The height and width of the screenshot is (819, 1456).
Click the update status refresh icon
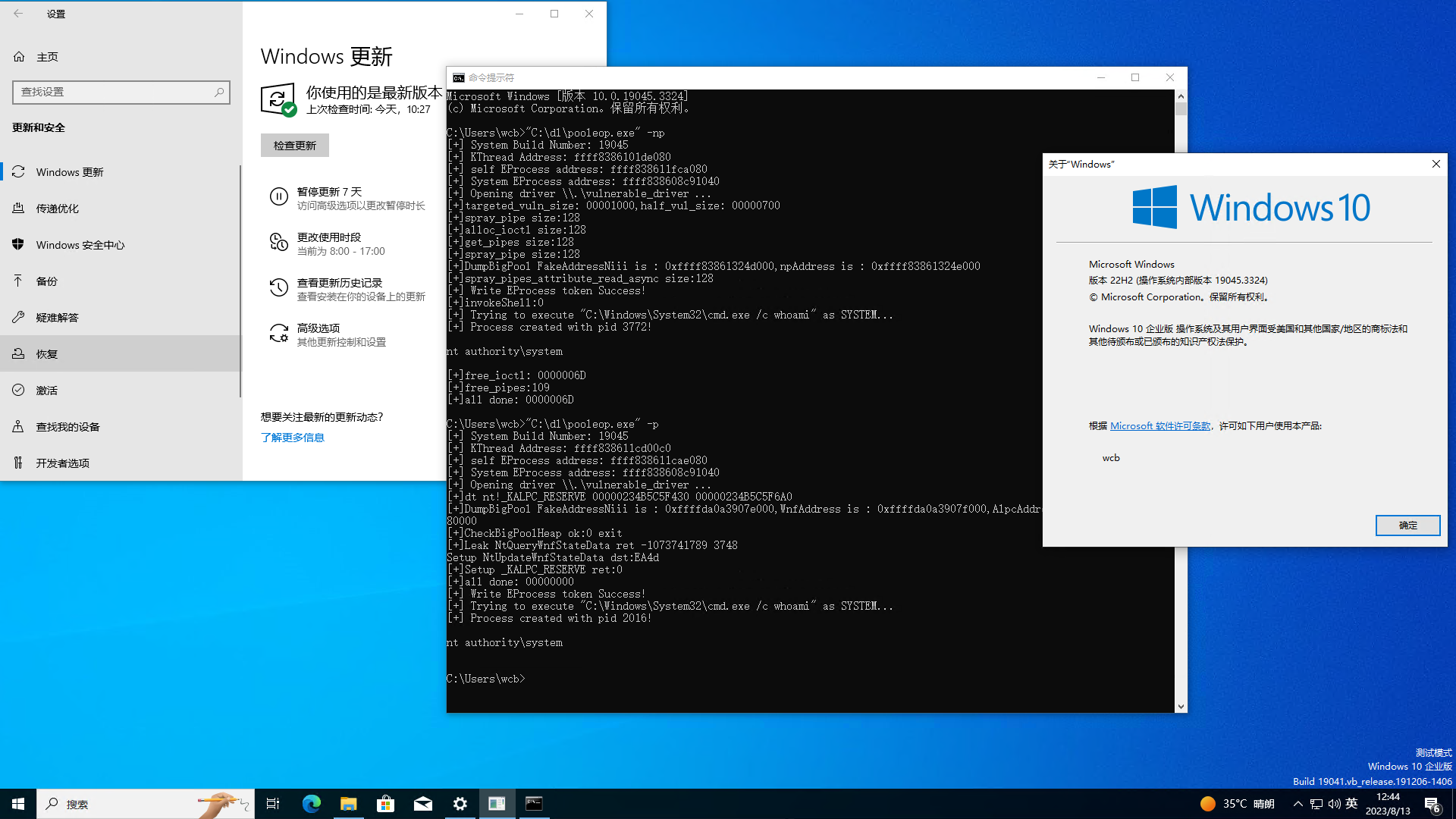pyautogui.click(x=278, y=99)
